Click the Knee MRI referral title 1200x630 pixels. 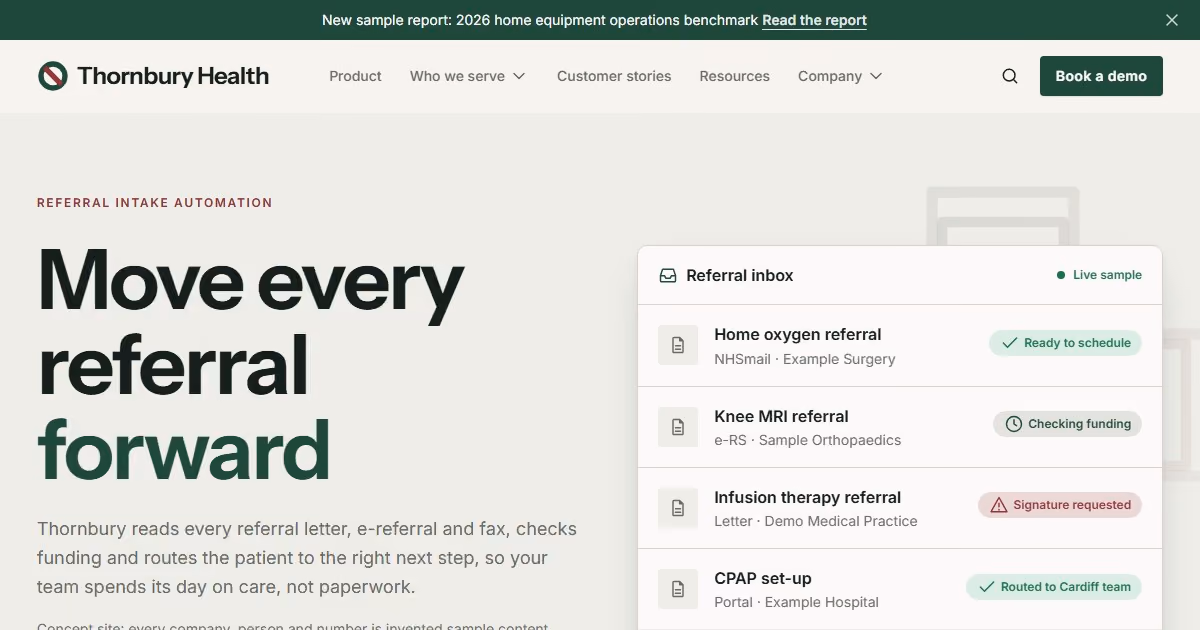point(781,417)
